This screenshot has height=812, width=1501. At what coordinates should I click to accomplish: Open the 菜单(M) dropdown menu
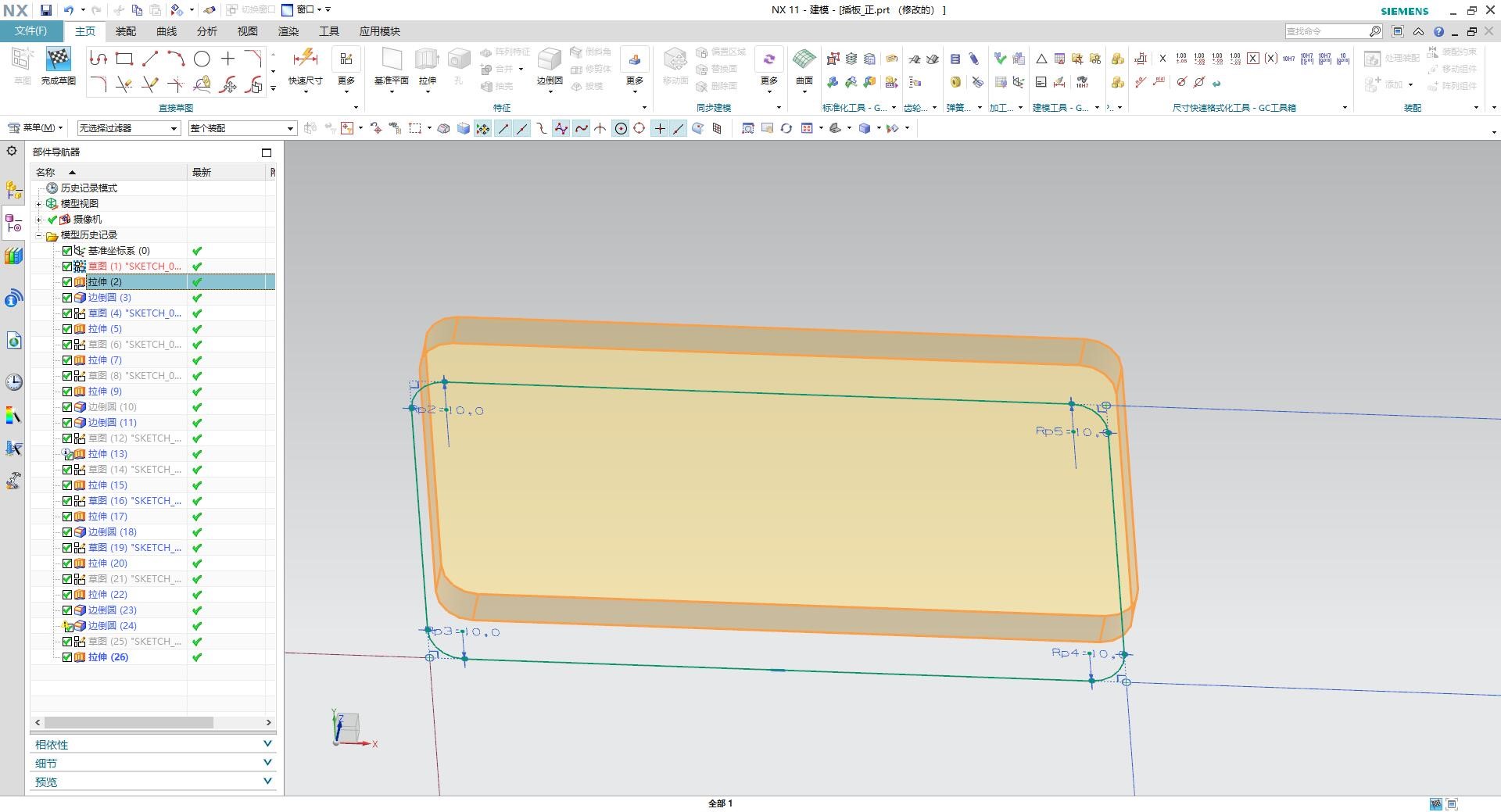[x=36, y=127]
